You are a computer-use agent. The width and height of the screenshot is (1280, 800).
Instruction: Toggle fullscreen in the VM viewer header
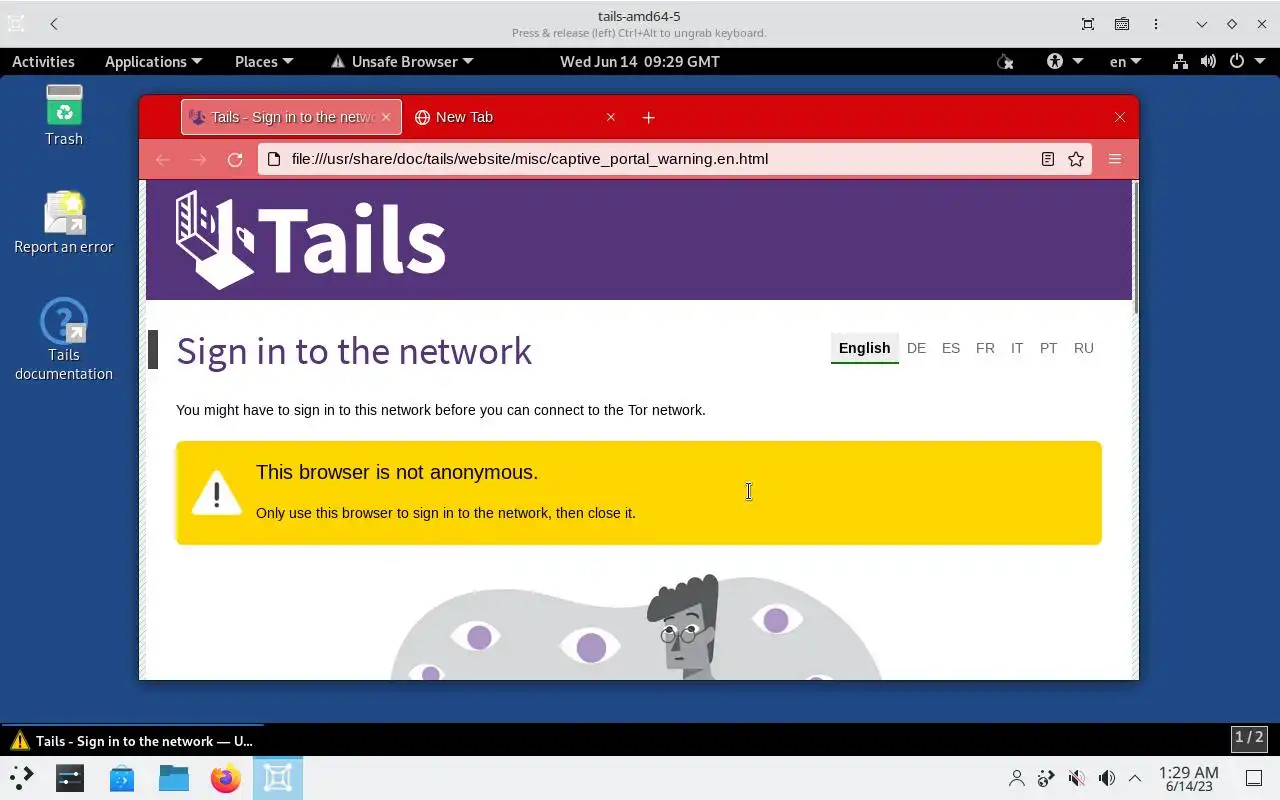pos(1088,24)
